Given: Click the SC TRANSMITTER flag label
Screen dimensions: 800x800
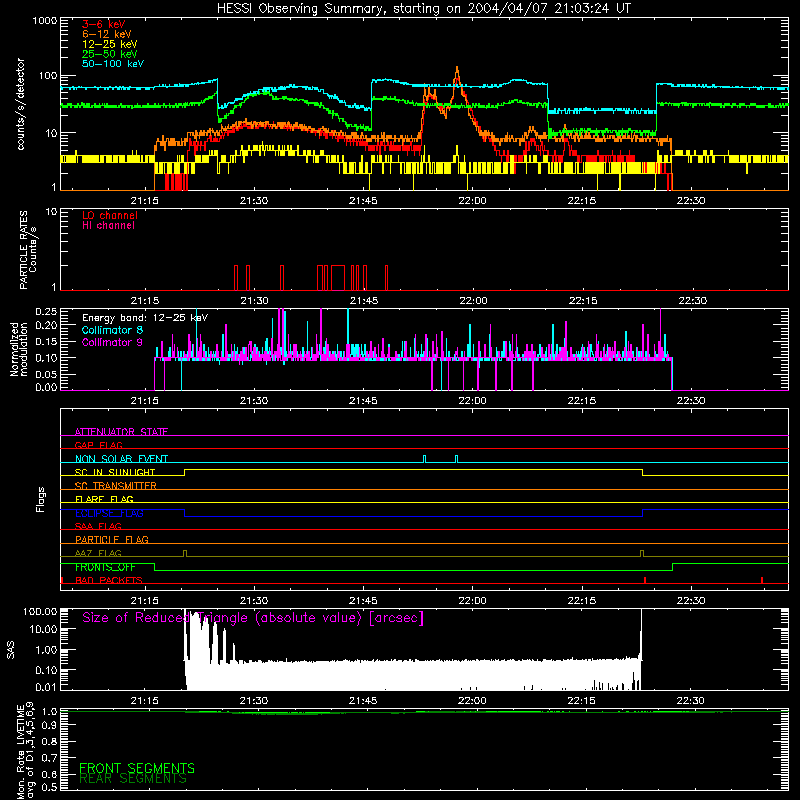Looking at the screenshot, I should coord(116,486).
